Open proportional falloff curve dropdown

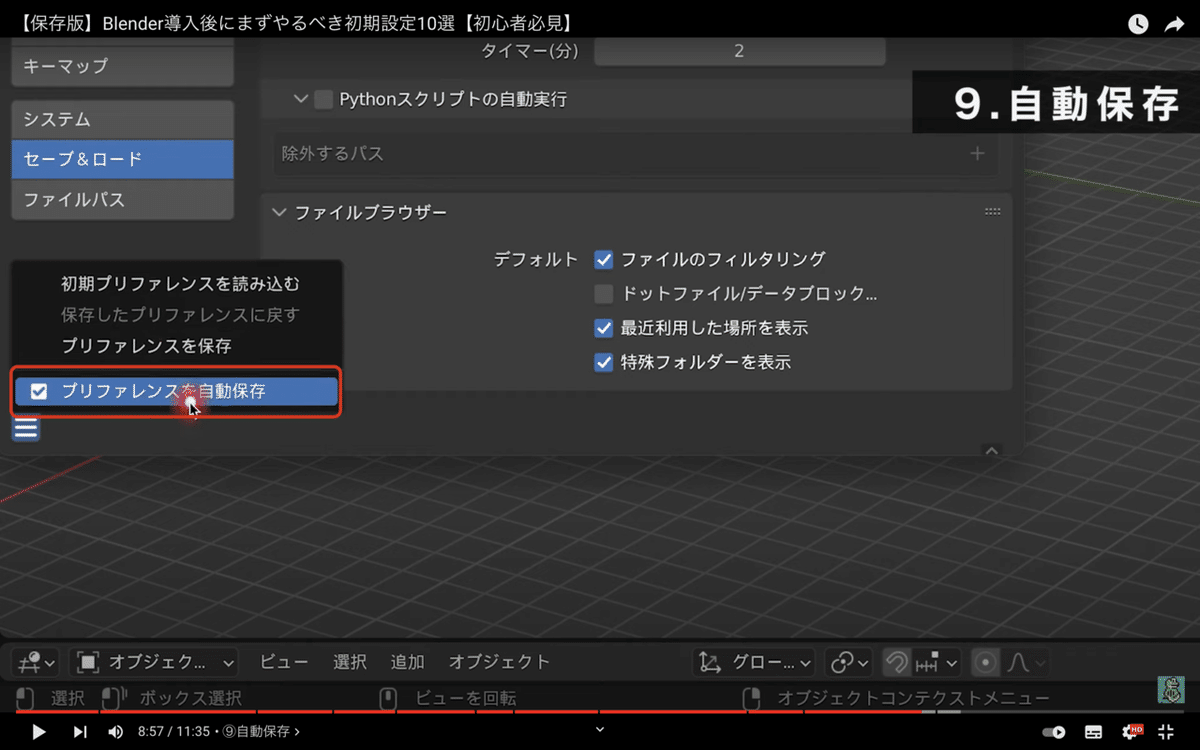(1025, 662)
